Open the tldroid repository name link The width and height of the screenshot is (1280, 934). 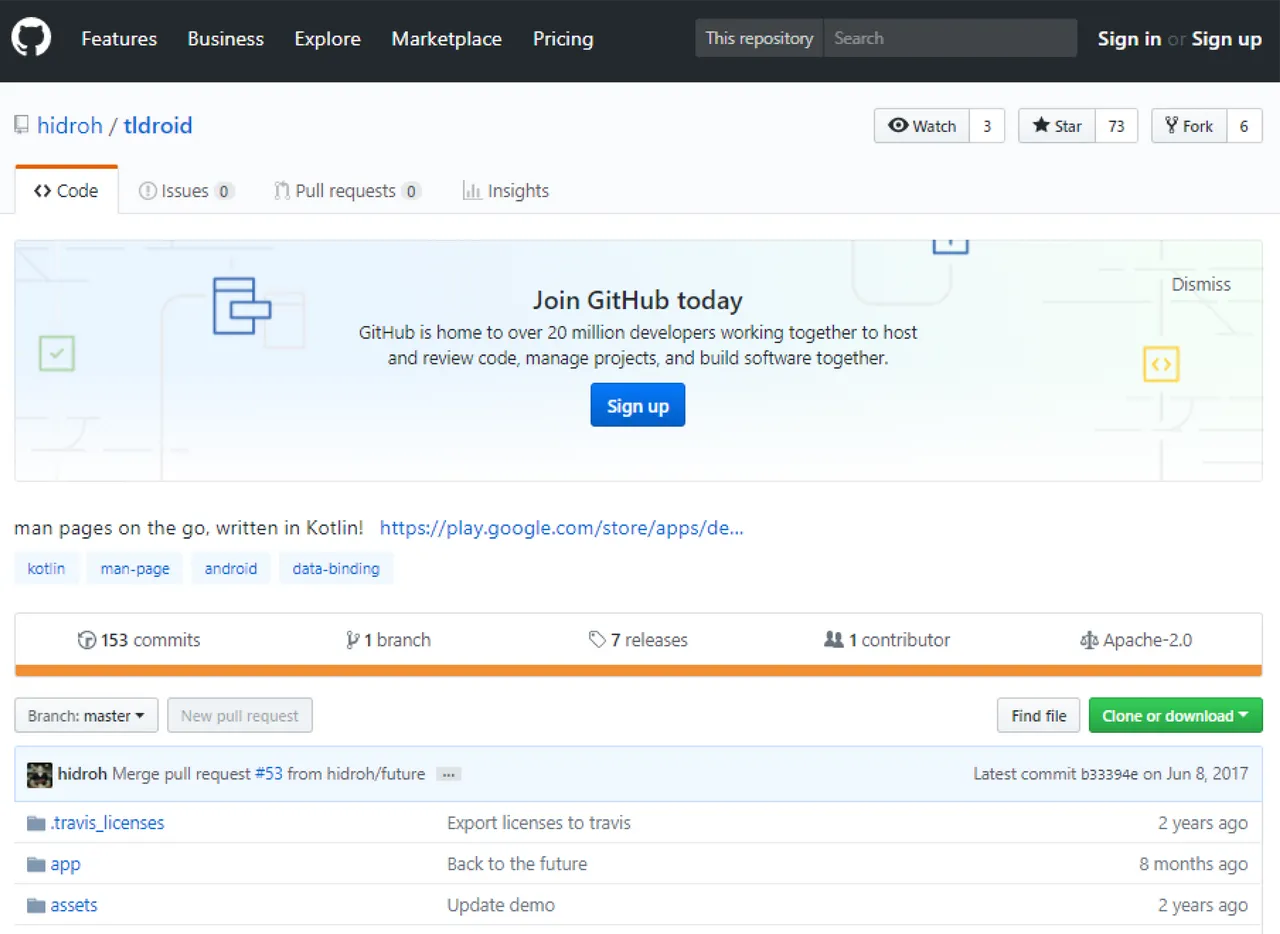[x=158, y=126]
